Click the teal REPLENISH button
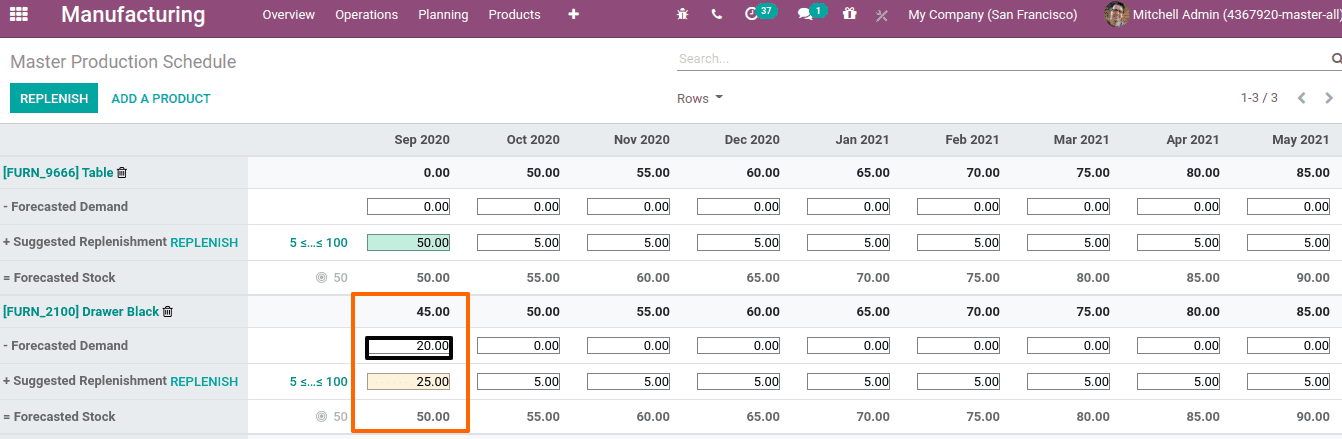 pos(54,98)
